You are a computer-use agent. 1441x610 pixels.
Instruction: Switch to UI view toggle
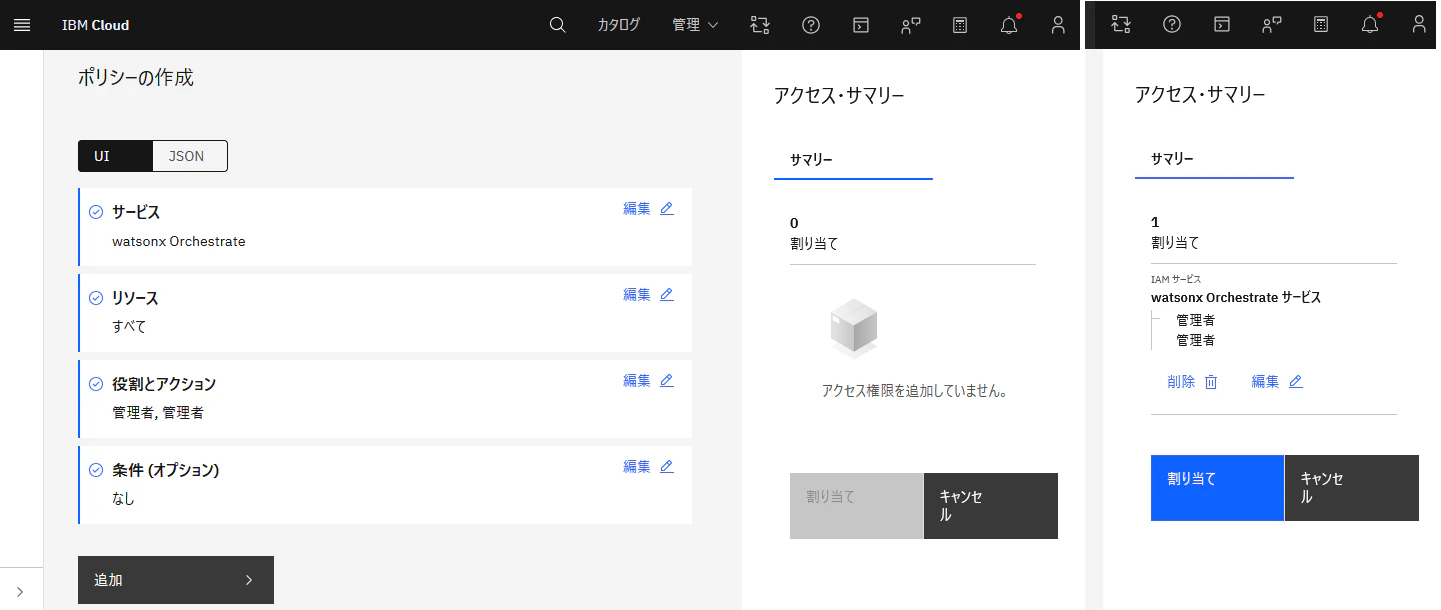coord(115,156)
